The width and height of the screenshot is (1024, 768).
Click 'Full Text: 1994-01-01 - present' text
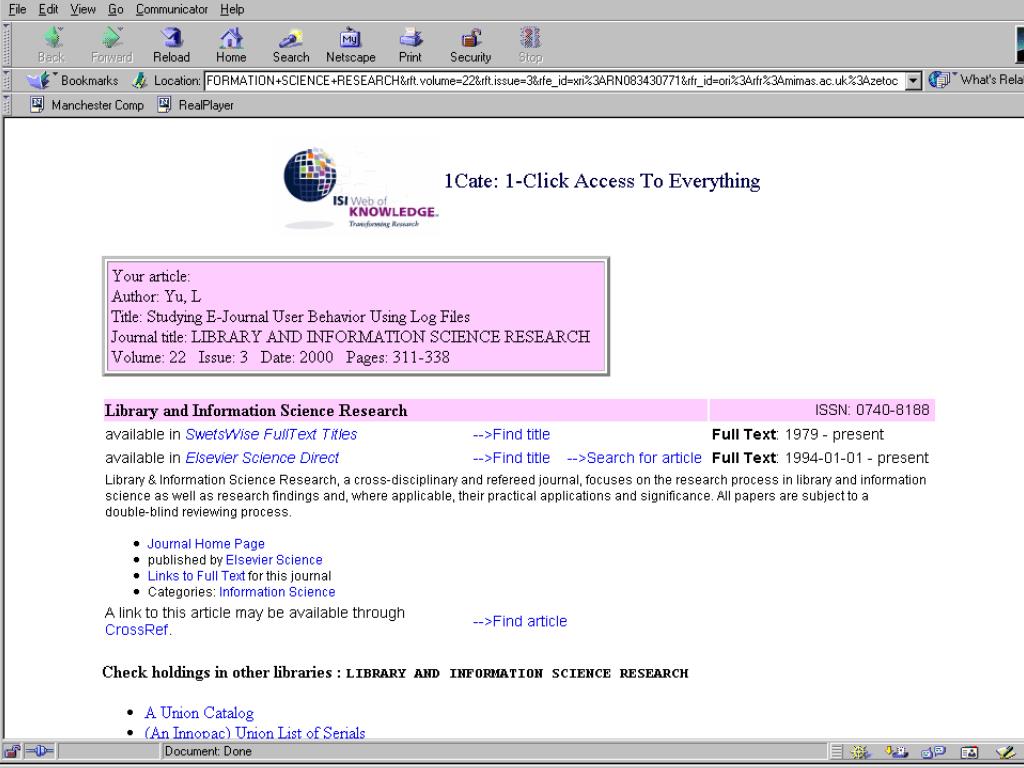point(820,458)
